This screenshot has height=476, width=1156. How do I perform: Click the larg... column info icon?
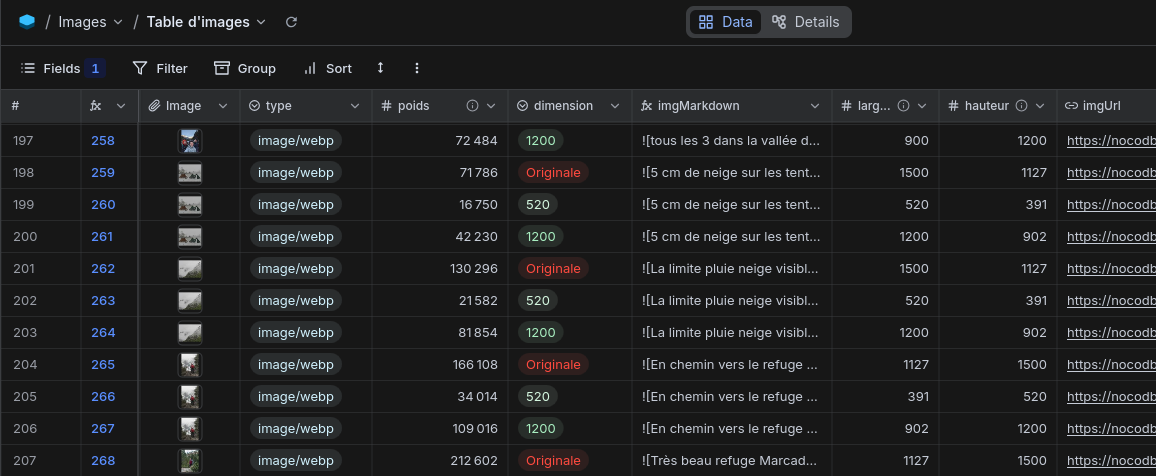[x=903, y=106]
